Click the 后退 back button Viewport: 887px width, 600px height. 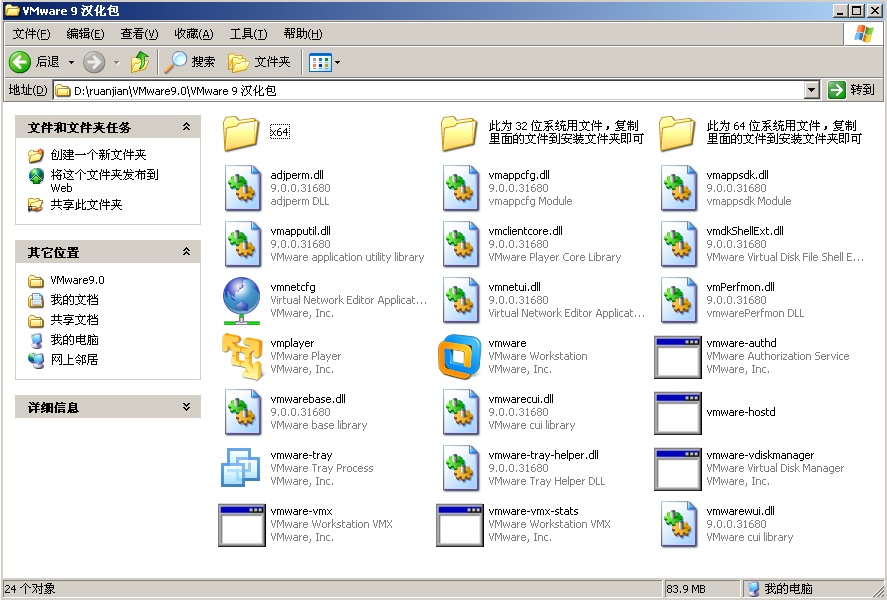35,62
